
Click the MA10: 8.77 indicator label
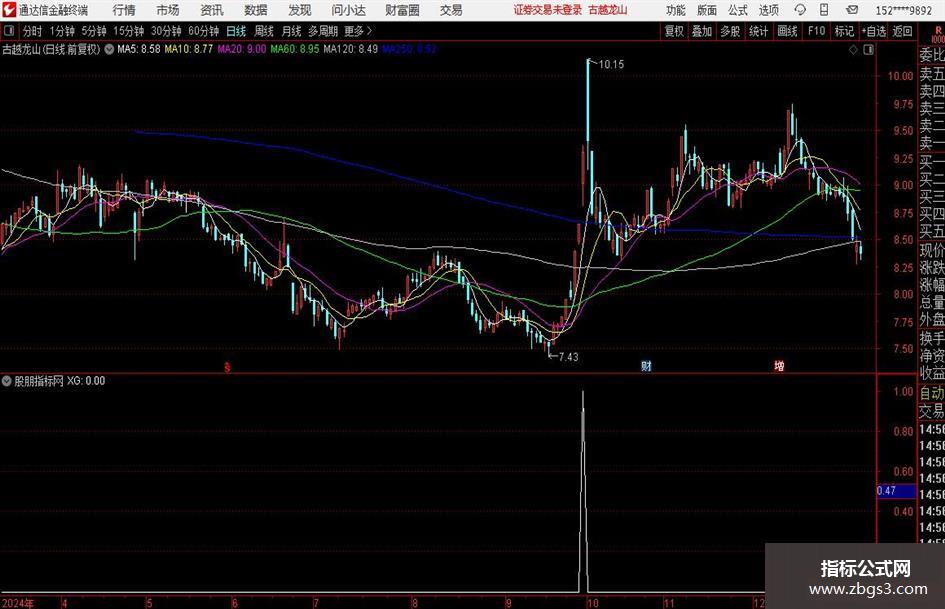[189, 49]
